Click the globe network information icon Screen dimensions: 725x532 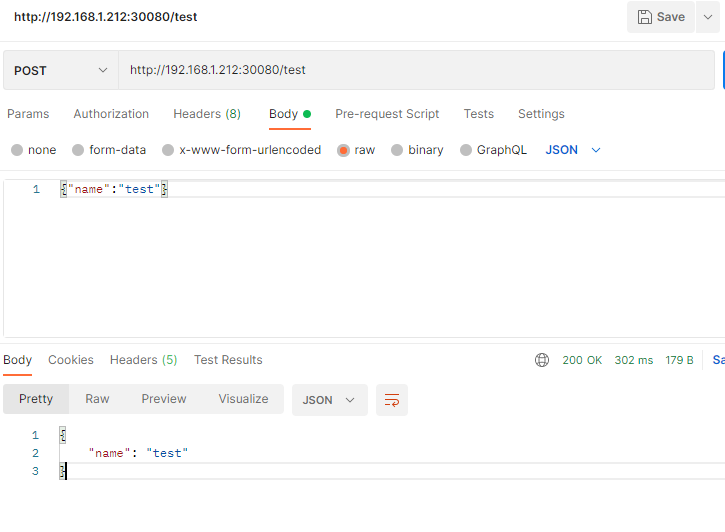[542, 360]
